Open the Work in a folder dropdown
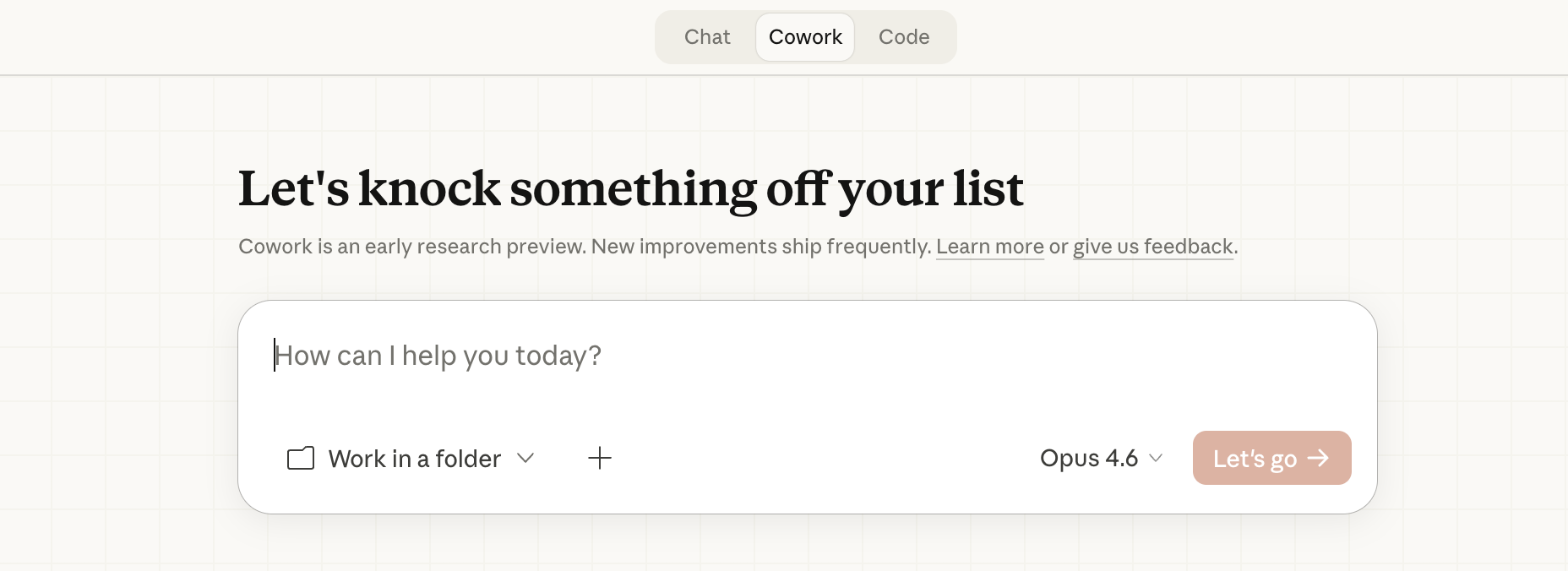Screen dimensions: 1568x571 coord(415,459)
